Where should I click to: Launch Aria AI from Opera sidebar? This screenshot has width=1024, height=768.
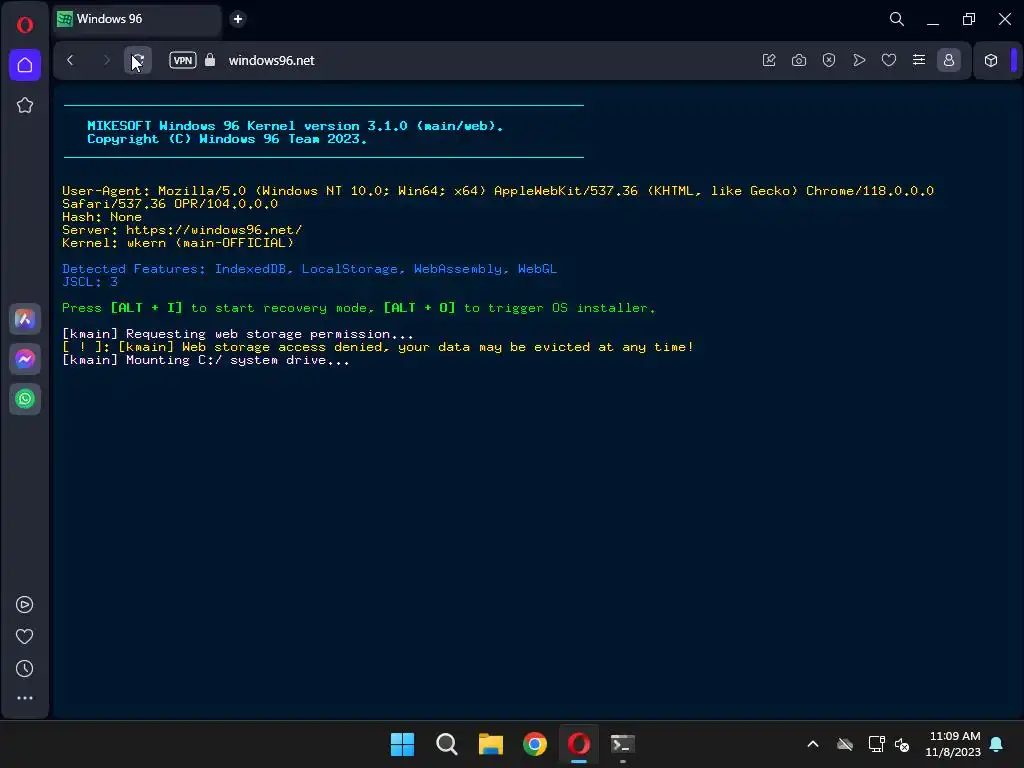click(x=25, y=319)
